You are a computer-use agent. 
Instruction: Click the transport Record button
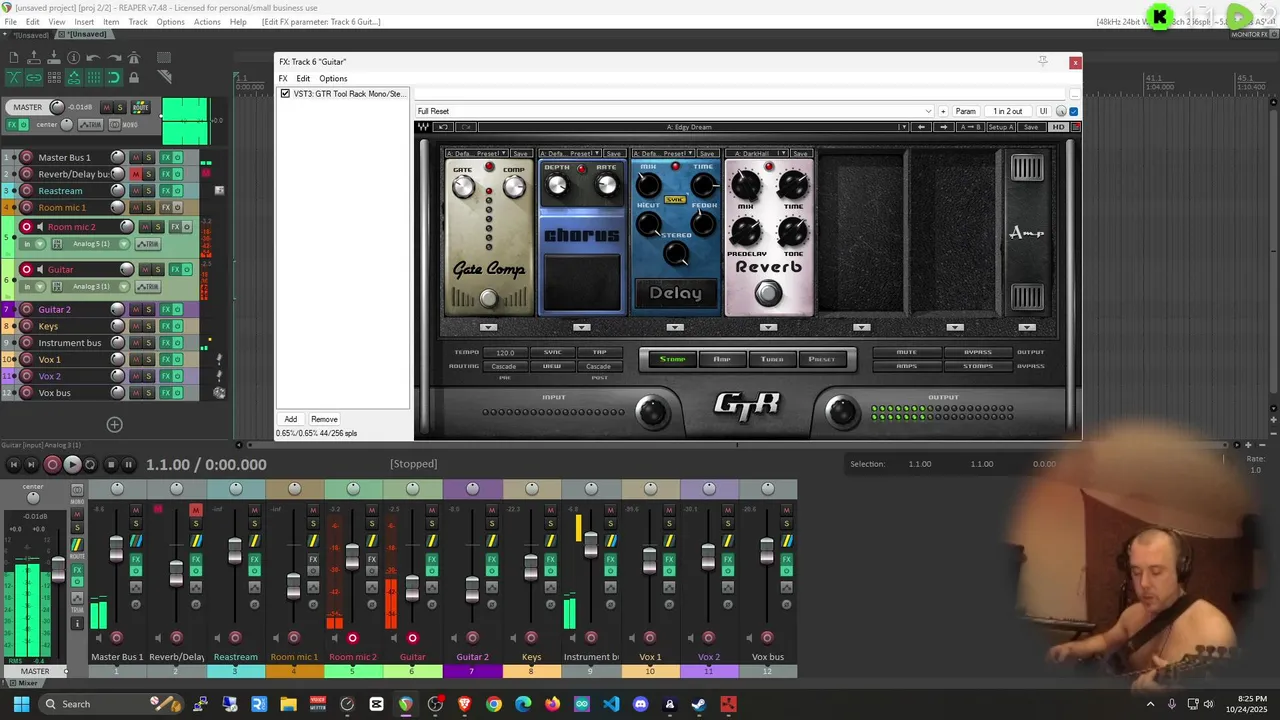click(x=53, y=464)
